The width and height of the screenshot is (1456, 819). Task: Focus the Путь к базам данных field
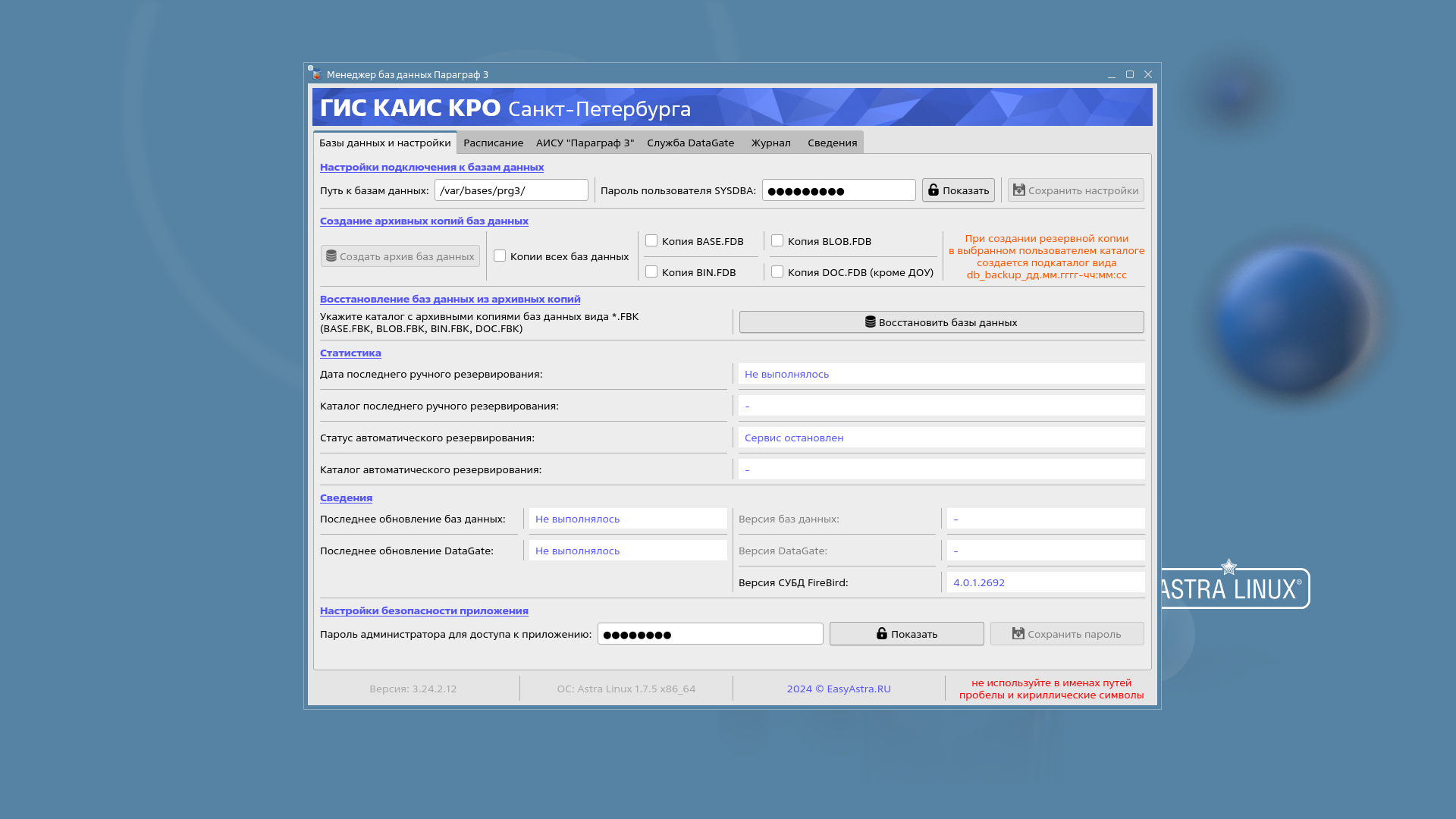(511, 190)
